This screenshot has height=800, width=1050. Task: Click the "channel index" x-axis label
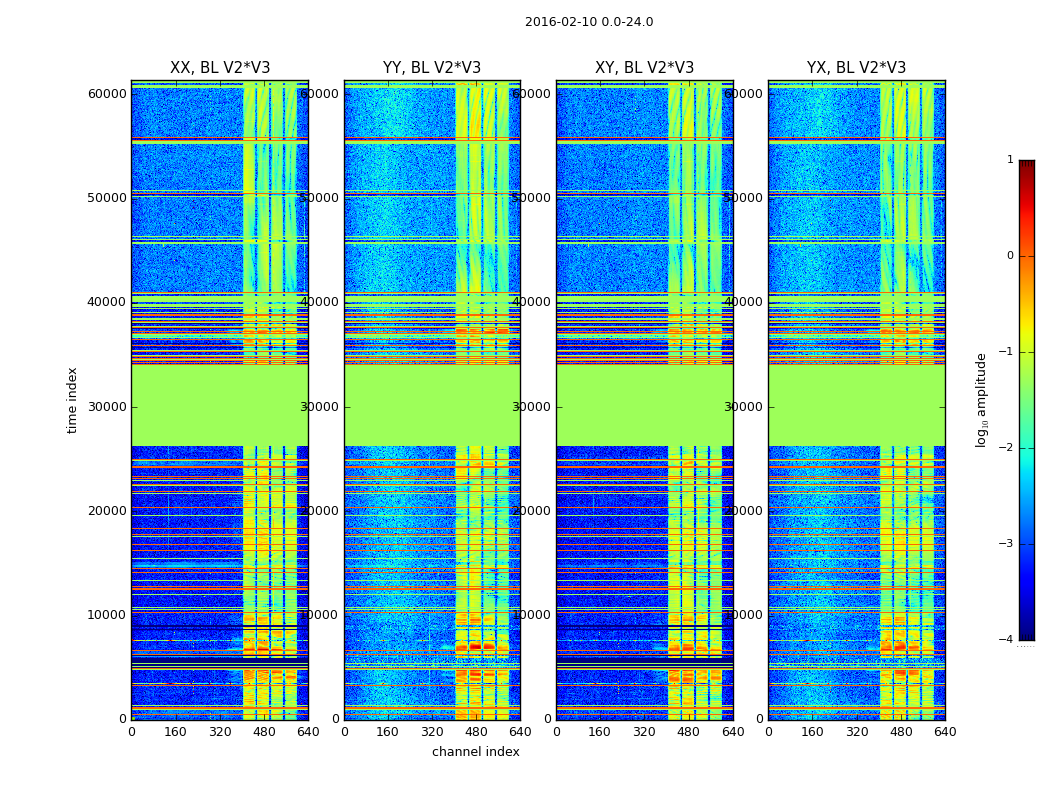(475, 752)
